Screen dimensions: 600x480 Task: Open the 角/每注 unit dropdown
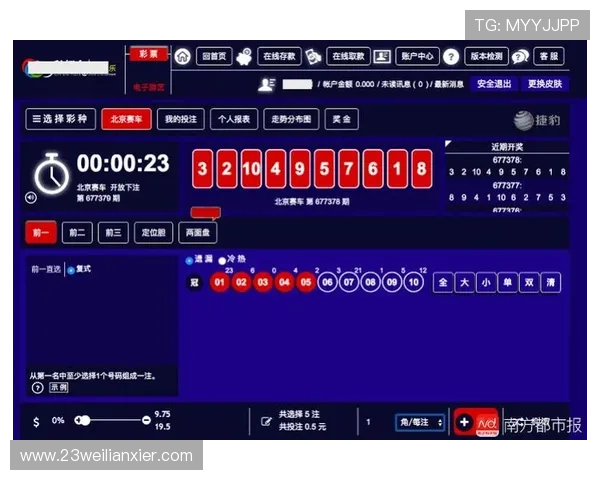420,422
